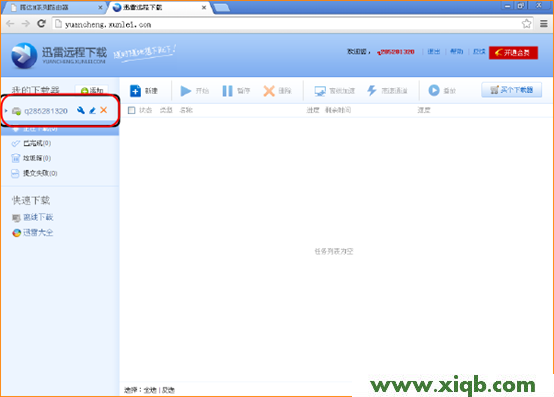Rename downloader with the pencil icon
Image resolution: width=554 pixels, height=397 pixels.
point(92,111)
